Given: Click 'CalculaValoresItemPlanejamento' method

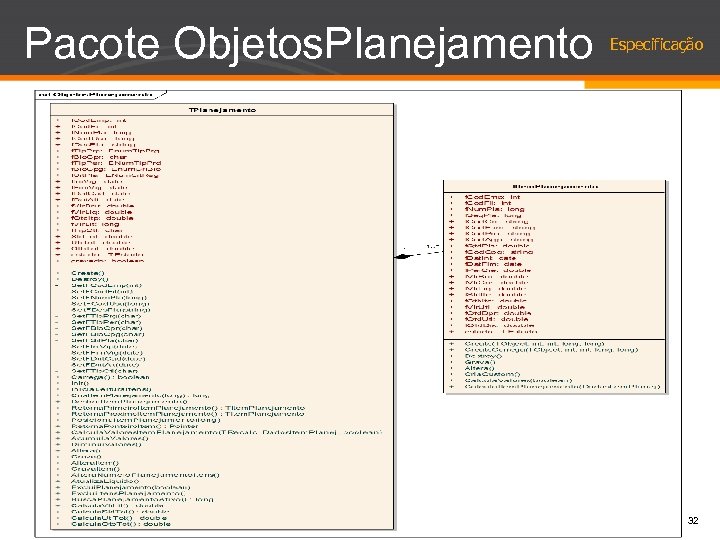Looking at the screenshot, I should (226, 432).
